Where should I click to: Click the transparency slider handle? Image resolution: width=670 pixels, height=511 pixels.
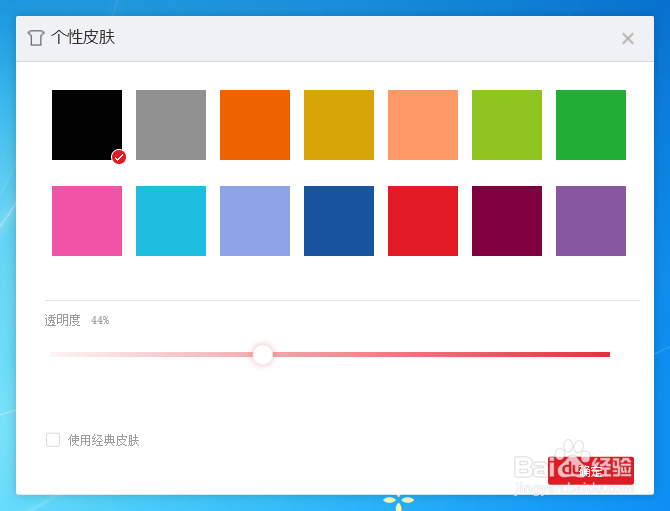(x=263, y=354)
